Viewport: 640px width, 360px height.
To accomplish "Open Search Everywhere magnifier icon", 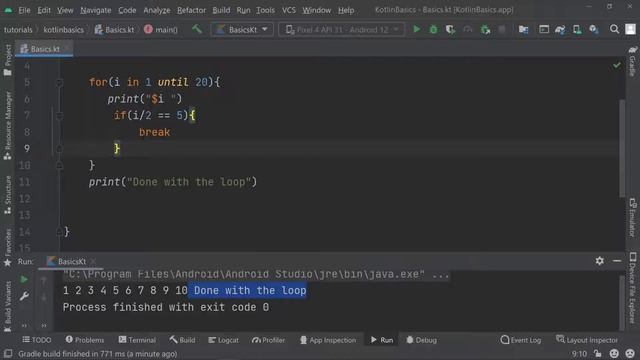I will (614, 29).
